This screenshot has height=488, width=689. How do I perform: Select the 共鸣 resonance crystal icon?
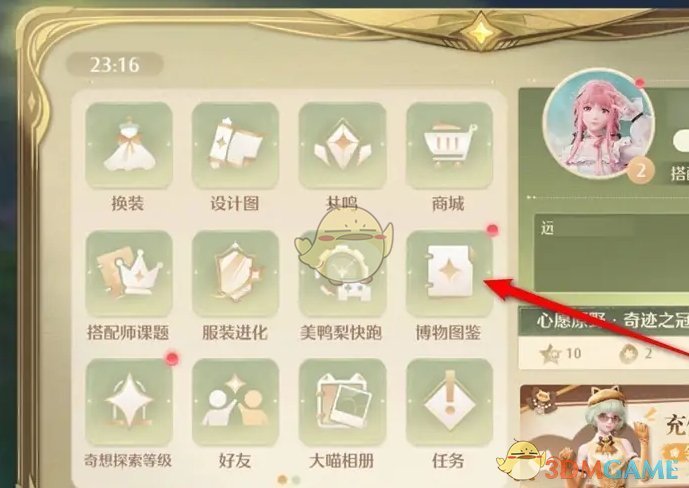point(342,145)
